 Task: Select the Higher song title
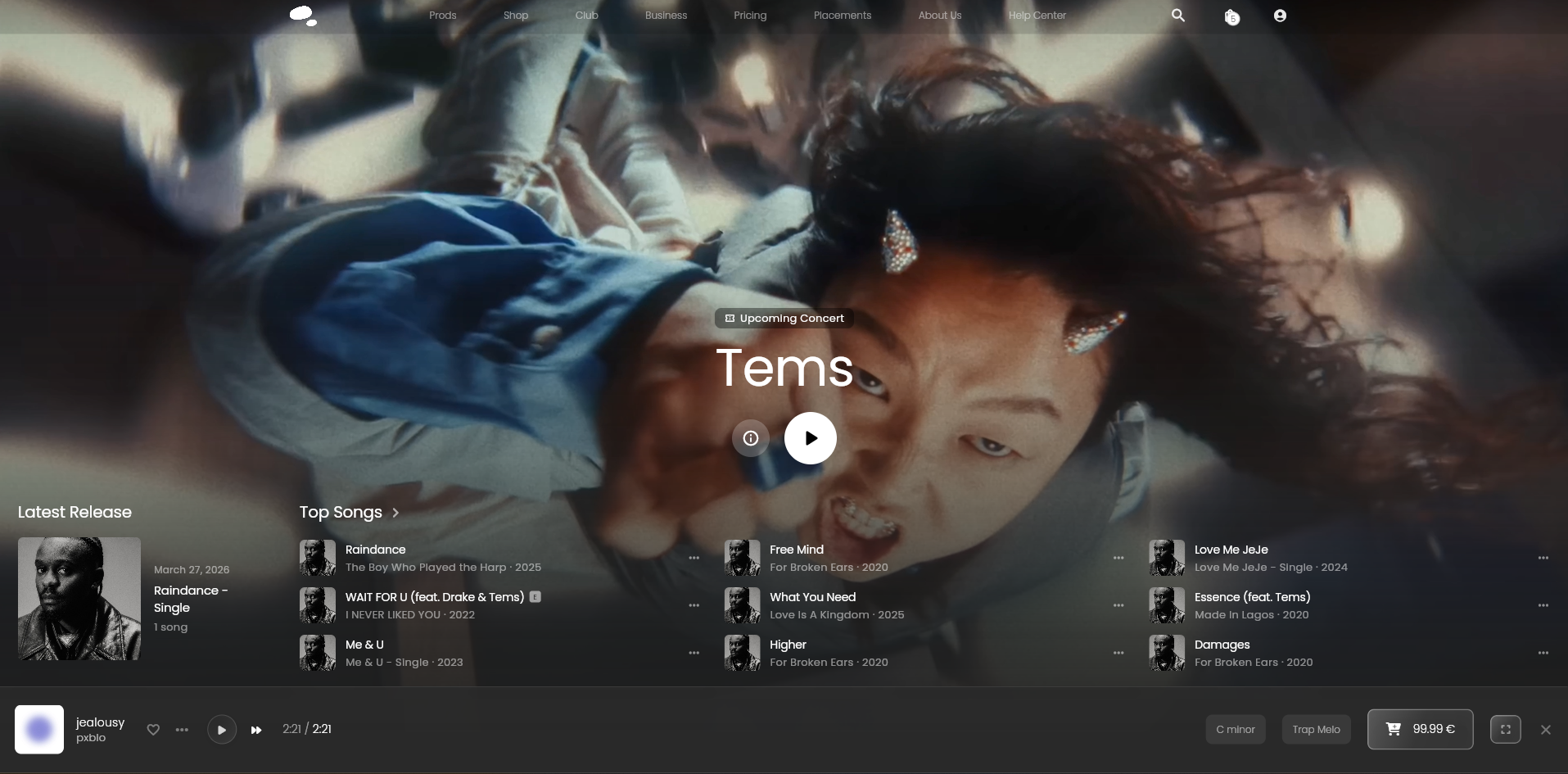pos(789,645)
